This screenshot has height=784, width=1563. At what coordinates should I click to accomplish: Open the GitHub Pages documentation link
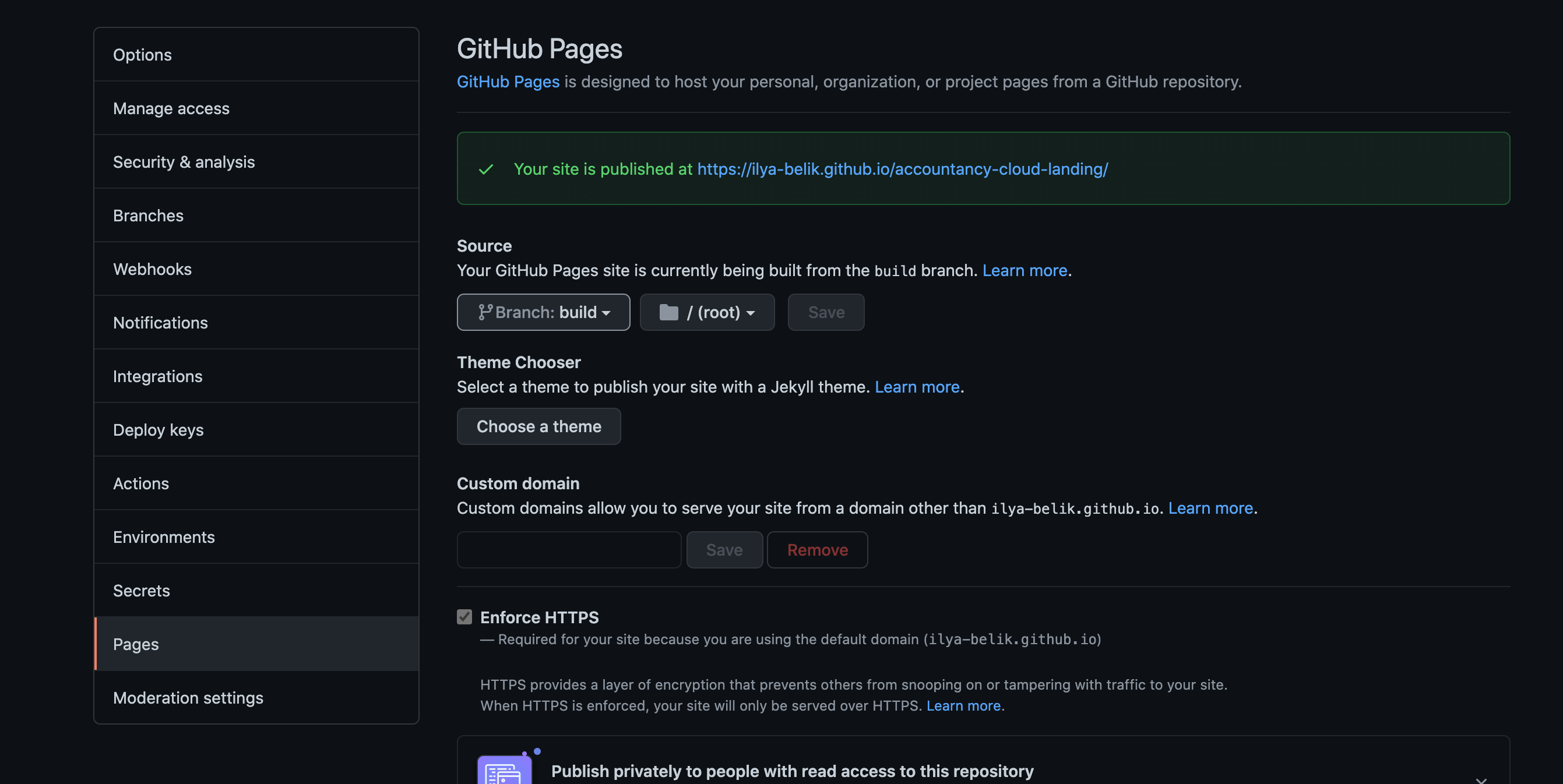coord(508,82)
